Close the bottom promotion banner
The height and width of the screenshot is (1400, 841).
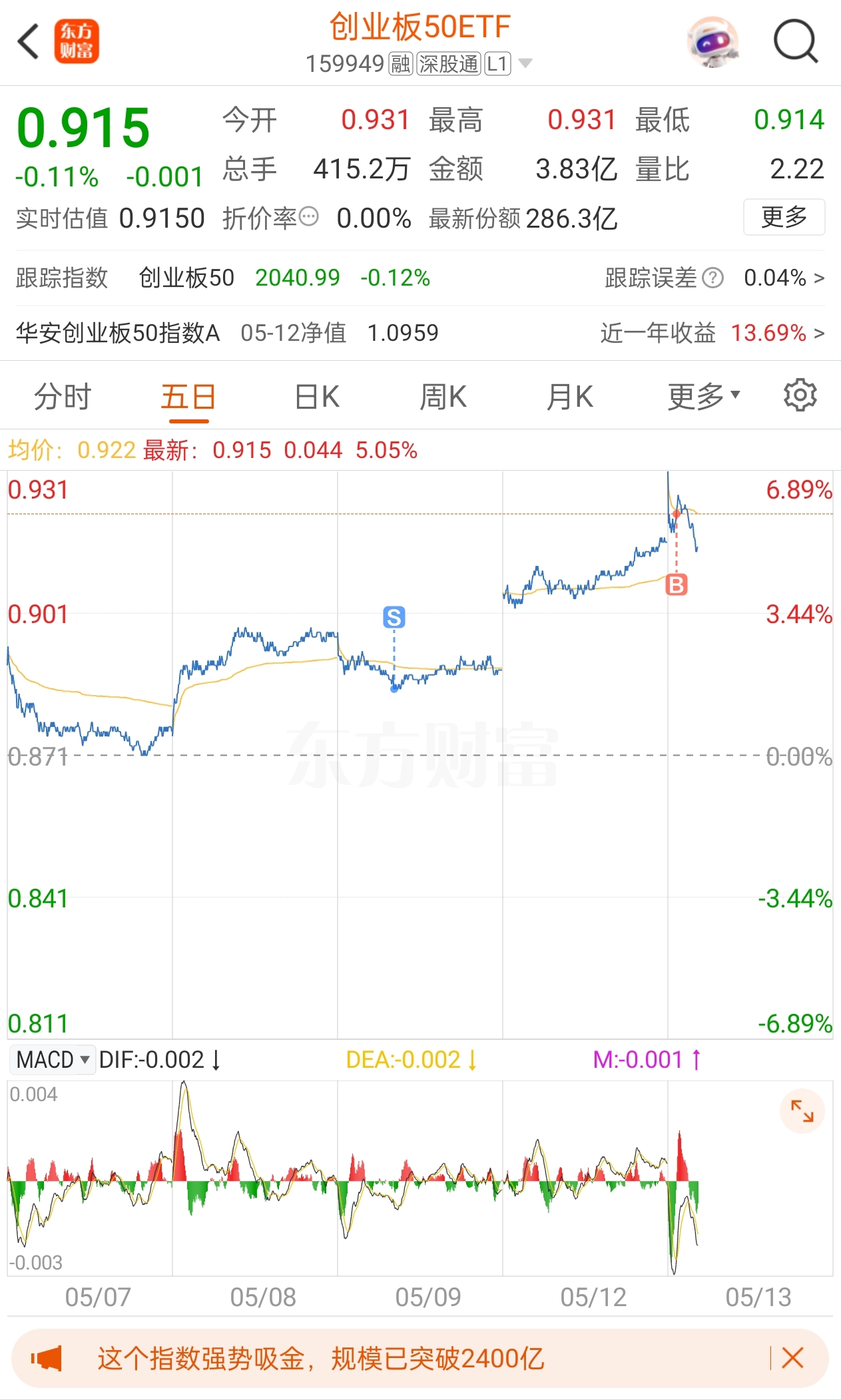(x=792, y=1357)
